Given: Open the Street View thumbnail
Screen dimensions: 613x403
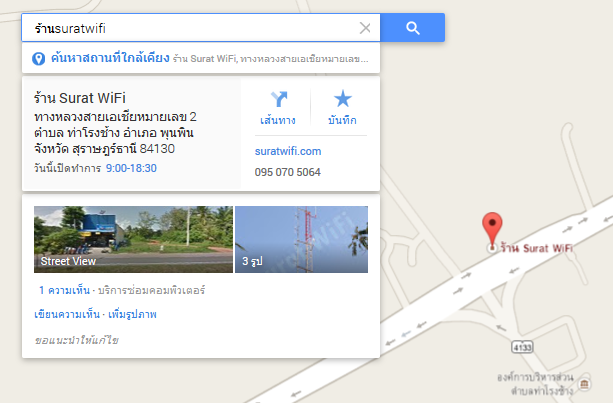Looking at the screenshot, I should 133,239.
